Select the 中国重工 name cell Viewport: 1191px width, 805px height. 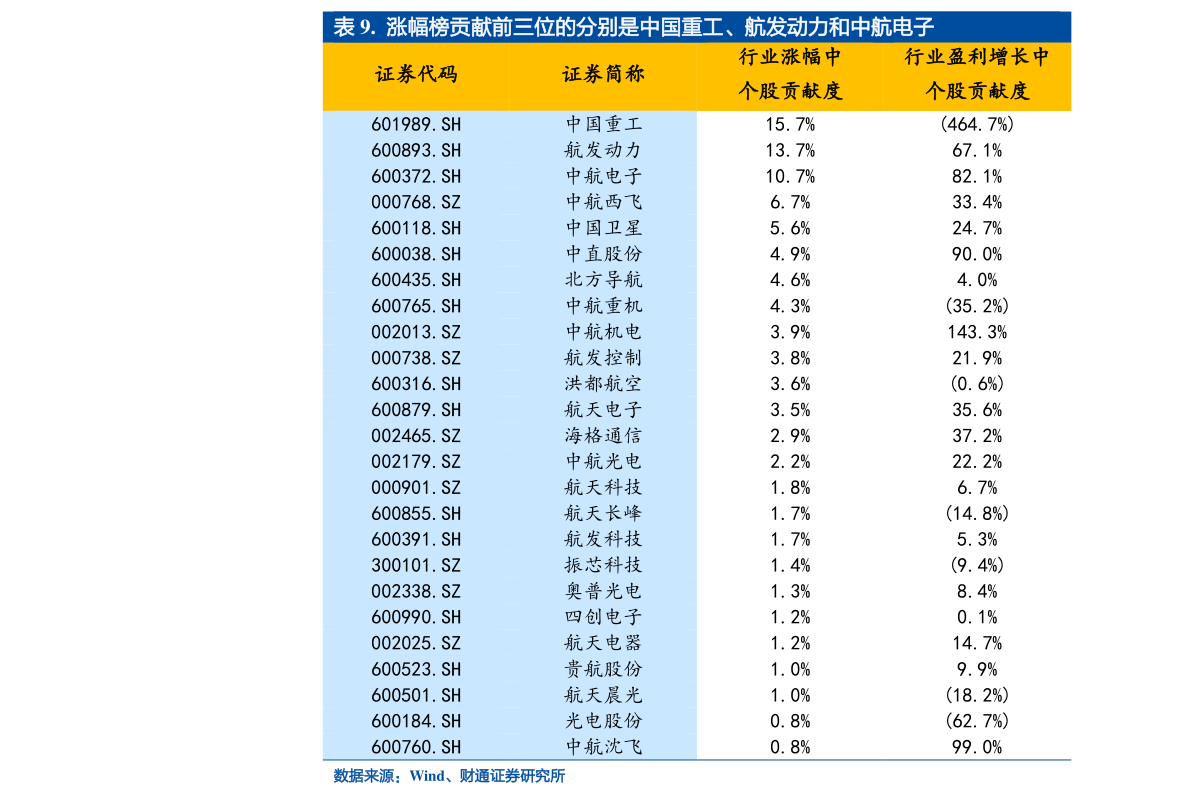[603, 124]
